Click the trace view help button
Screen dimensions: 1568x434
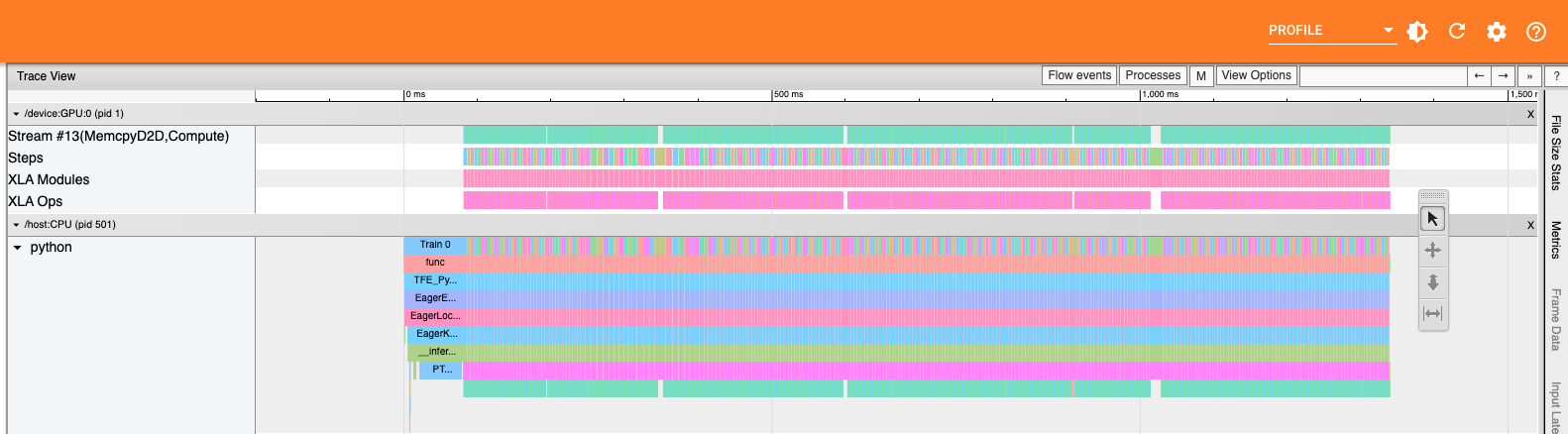(x=1556, y=75)
